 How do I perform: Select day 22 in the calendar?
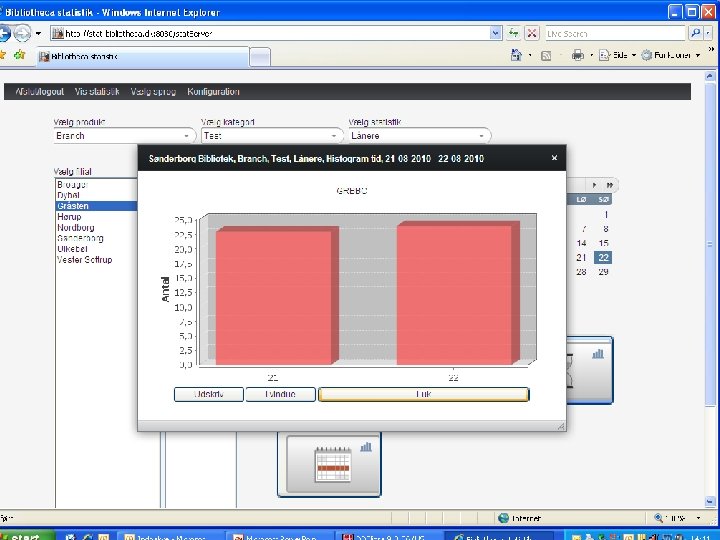coord(603,257)
